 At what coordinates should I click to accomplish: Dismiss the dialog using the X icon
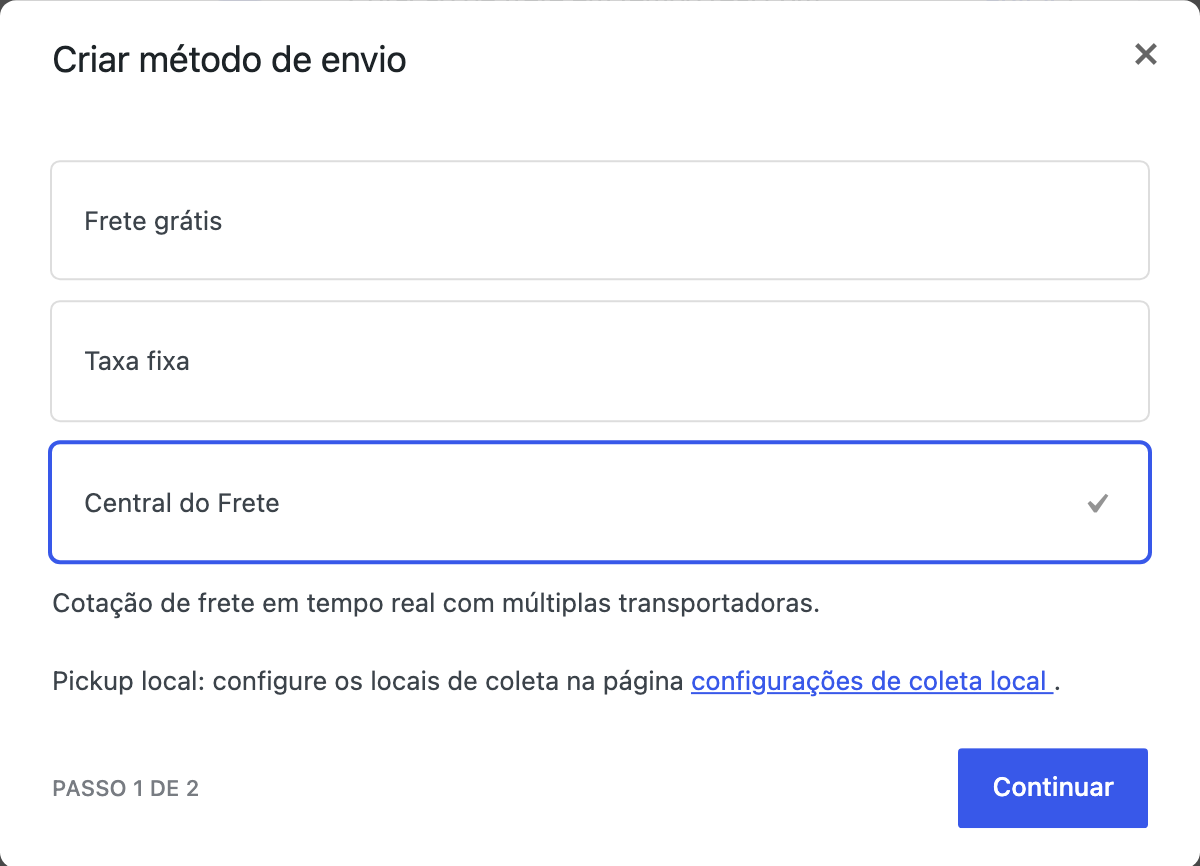[x=1145, y=55]
